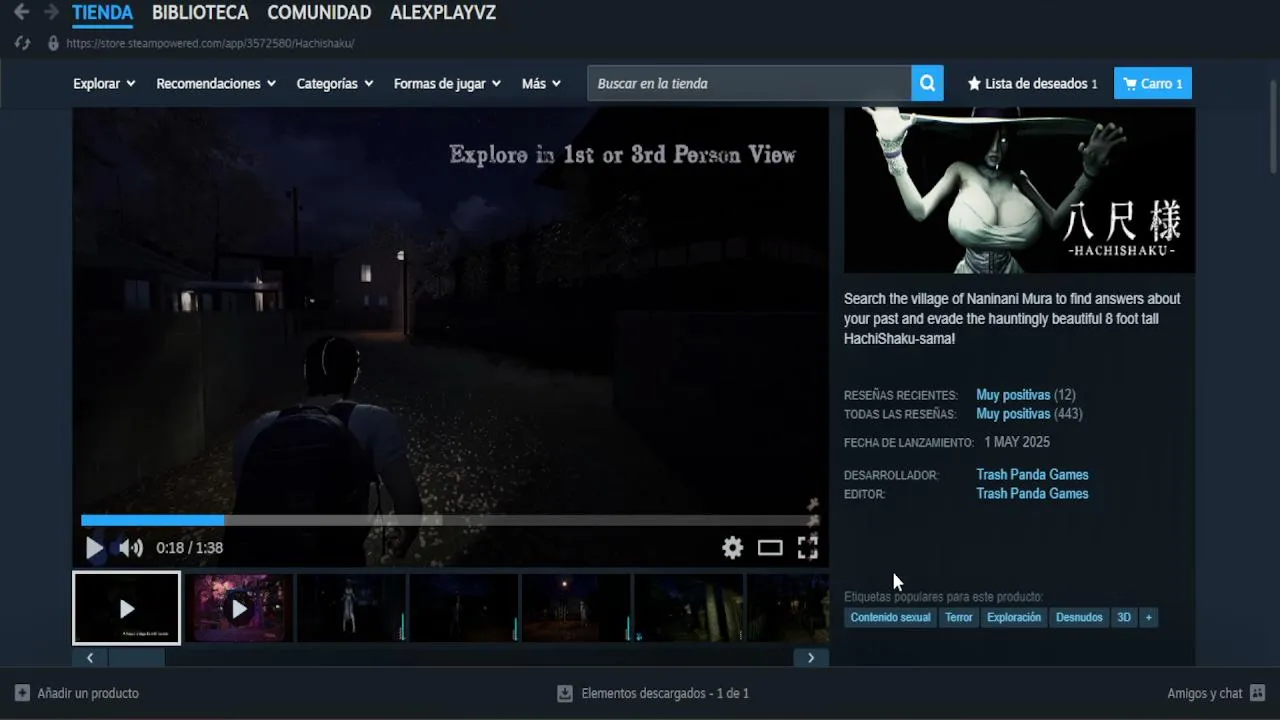Open Elementos descargados - 1 de 1

665,693
